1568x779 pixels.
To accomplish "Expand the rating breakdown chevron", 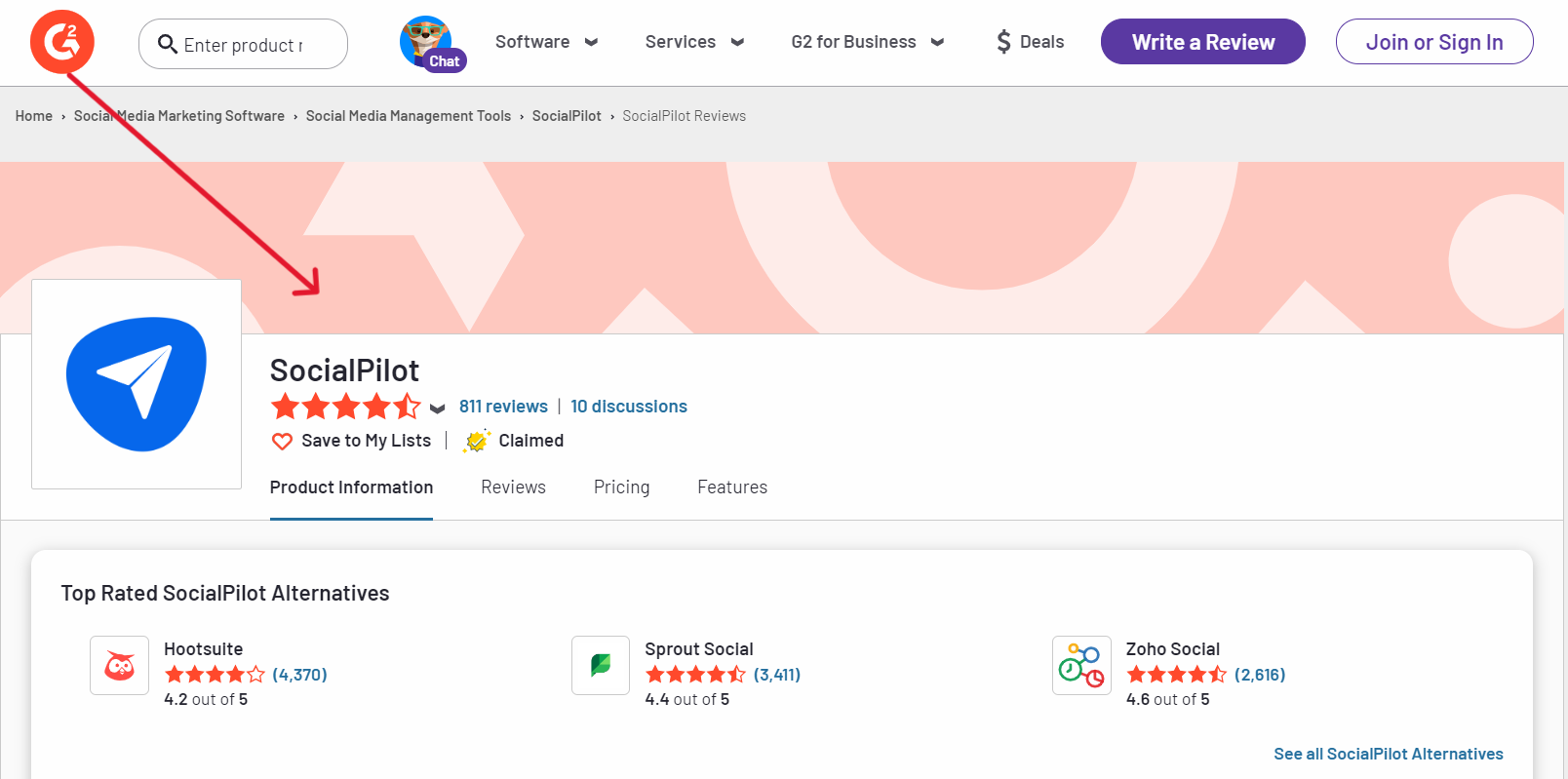I will 438,409.
